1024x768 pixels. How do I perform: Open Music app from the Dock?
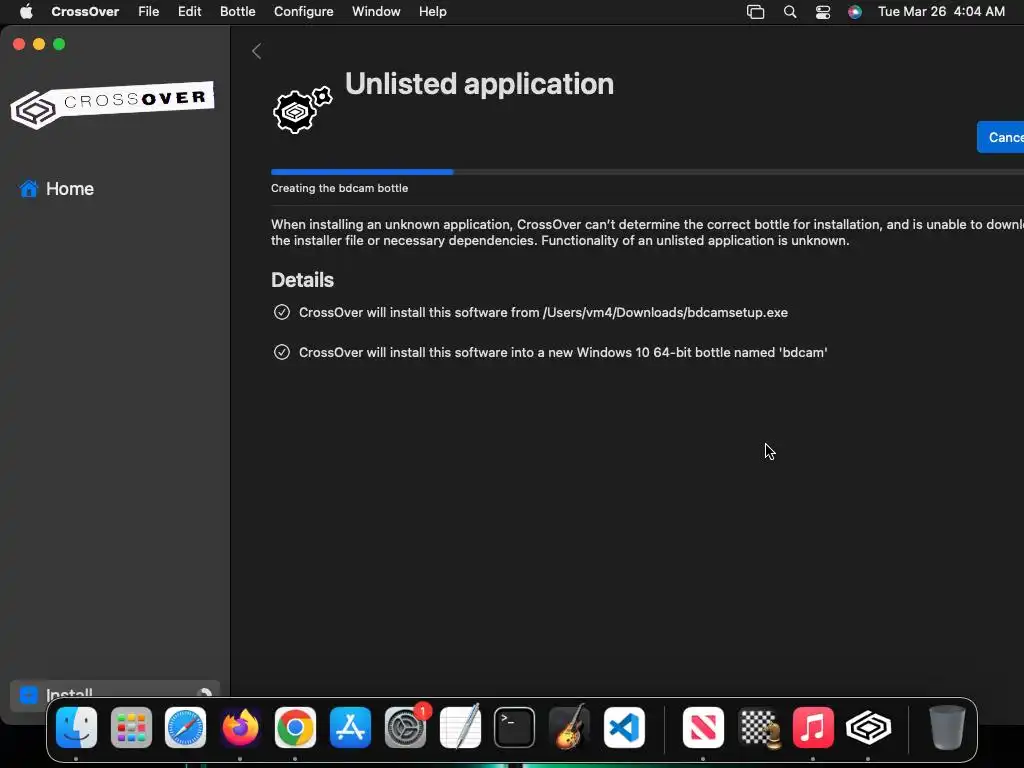tap(813, 727)
